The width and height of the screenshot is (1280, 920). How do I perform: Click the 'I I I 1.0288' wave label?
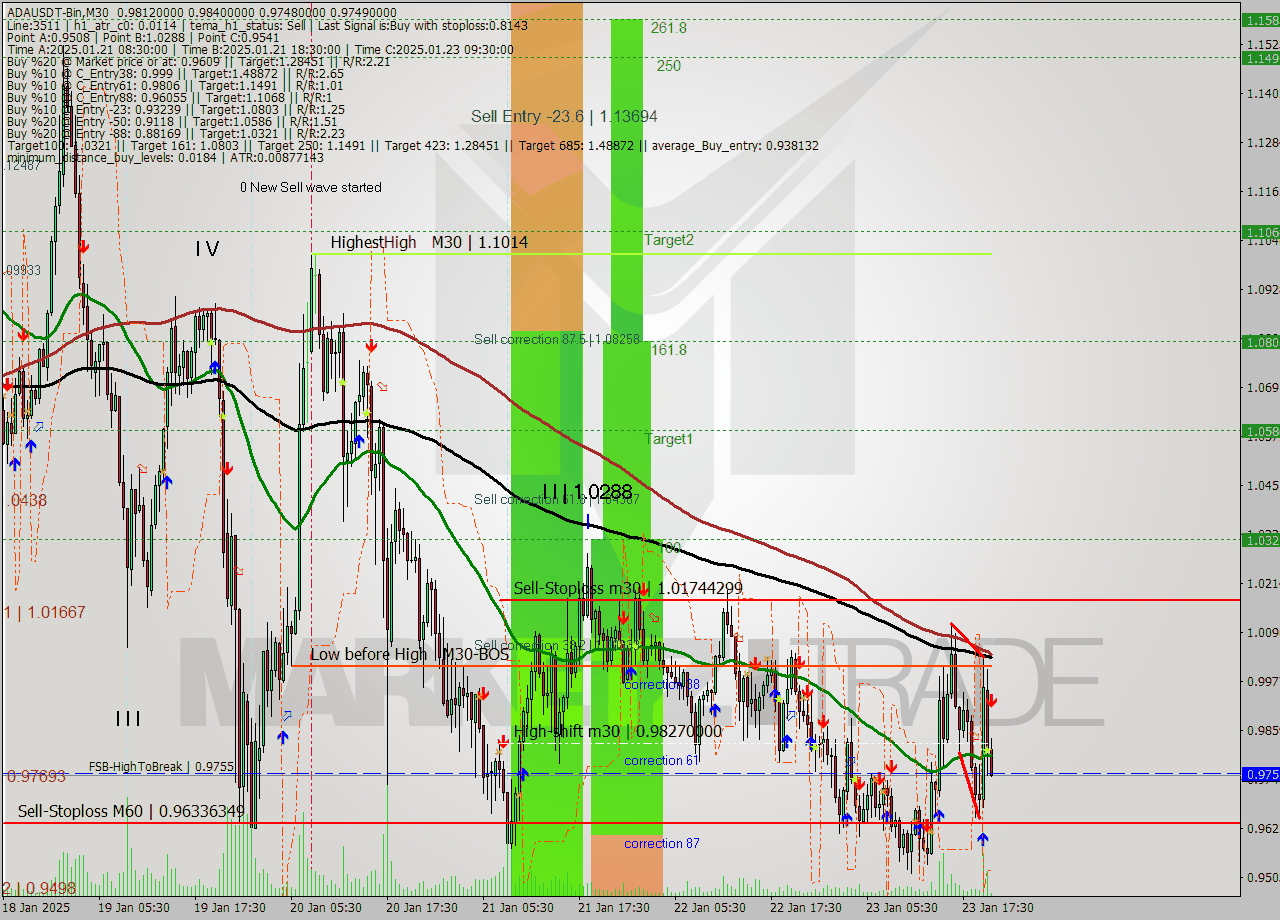click(588, 492)
